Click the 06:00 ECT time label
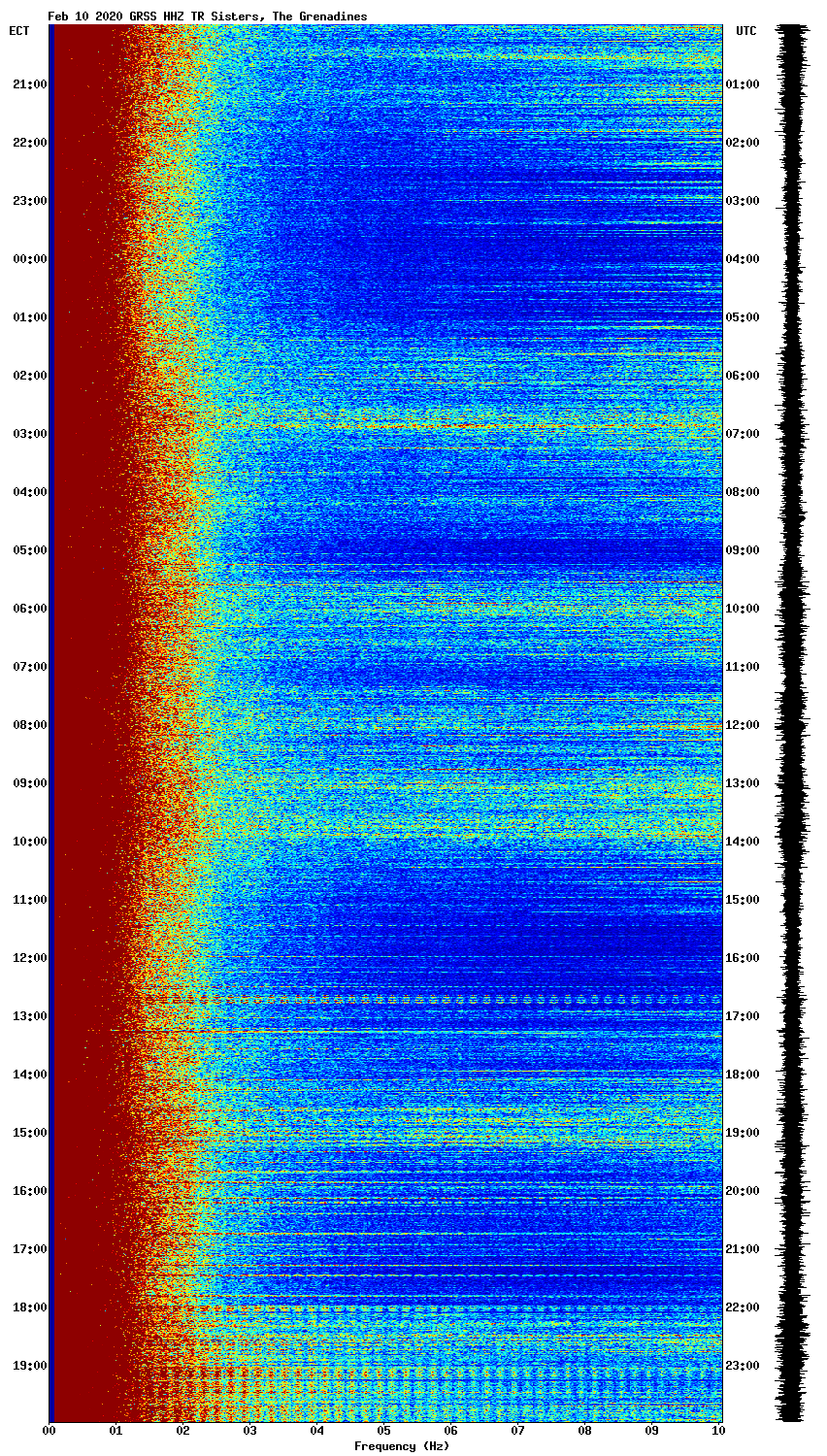This screenshot has width=827, height=1456. pos(28,609)
